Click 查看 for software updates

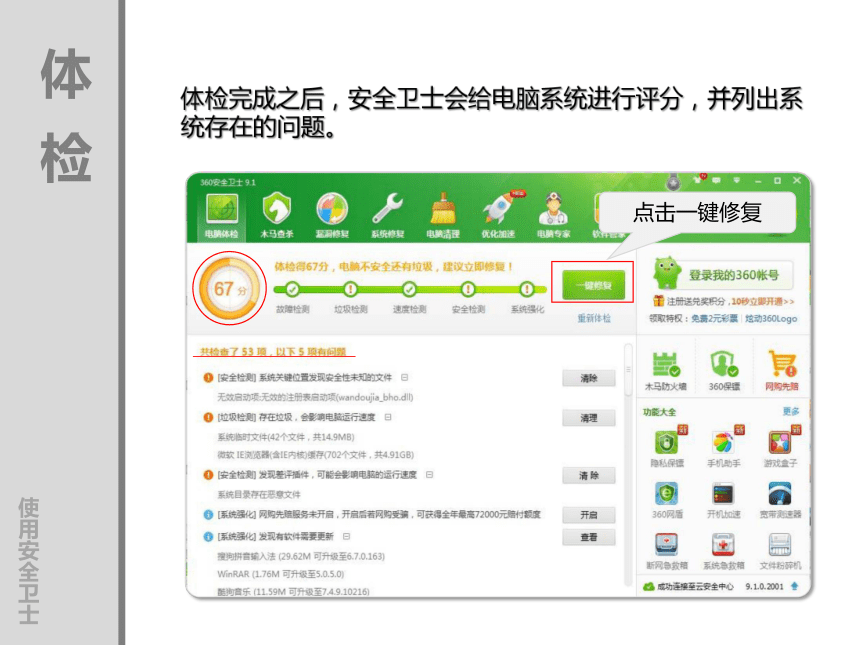[x=589, y=538]
